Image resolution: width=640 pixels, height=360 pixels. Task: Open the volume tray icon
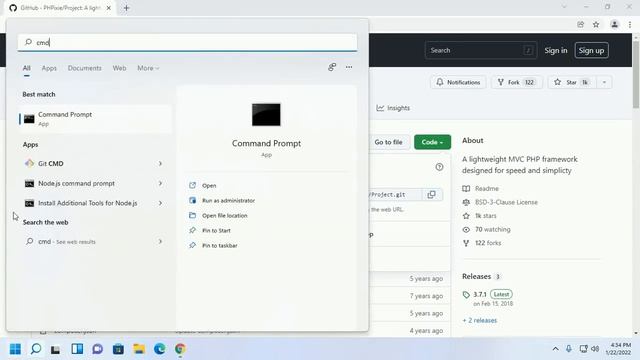(596, 349)
